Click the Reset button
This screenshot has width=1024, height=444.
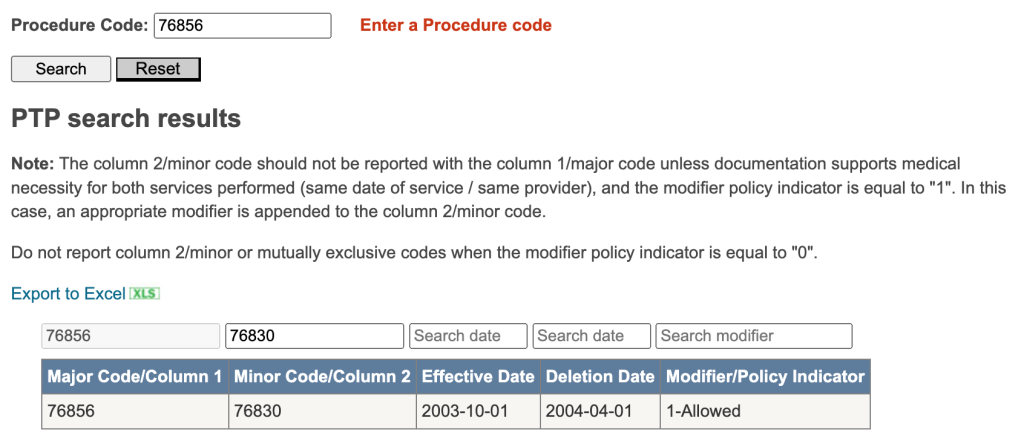pyautogui.click(x=158, y=69)
